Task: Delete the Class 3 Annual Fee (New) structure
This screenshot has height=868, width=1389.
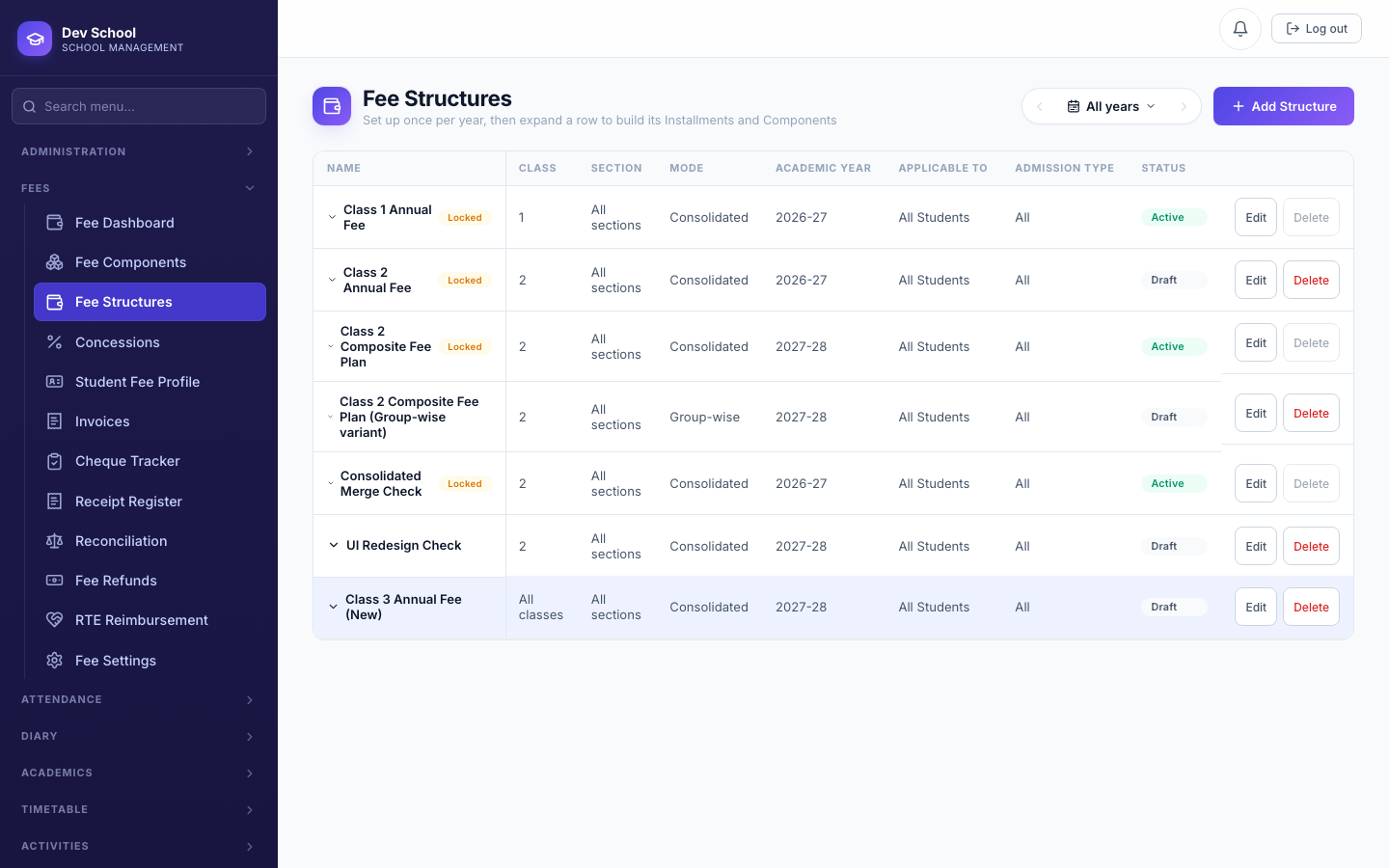Action: pos(1311,607)
